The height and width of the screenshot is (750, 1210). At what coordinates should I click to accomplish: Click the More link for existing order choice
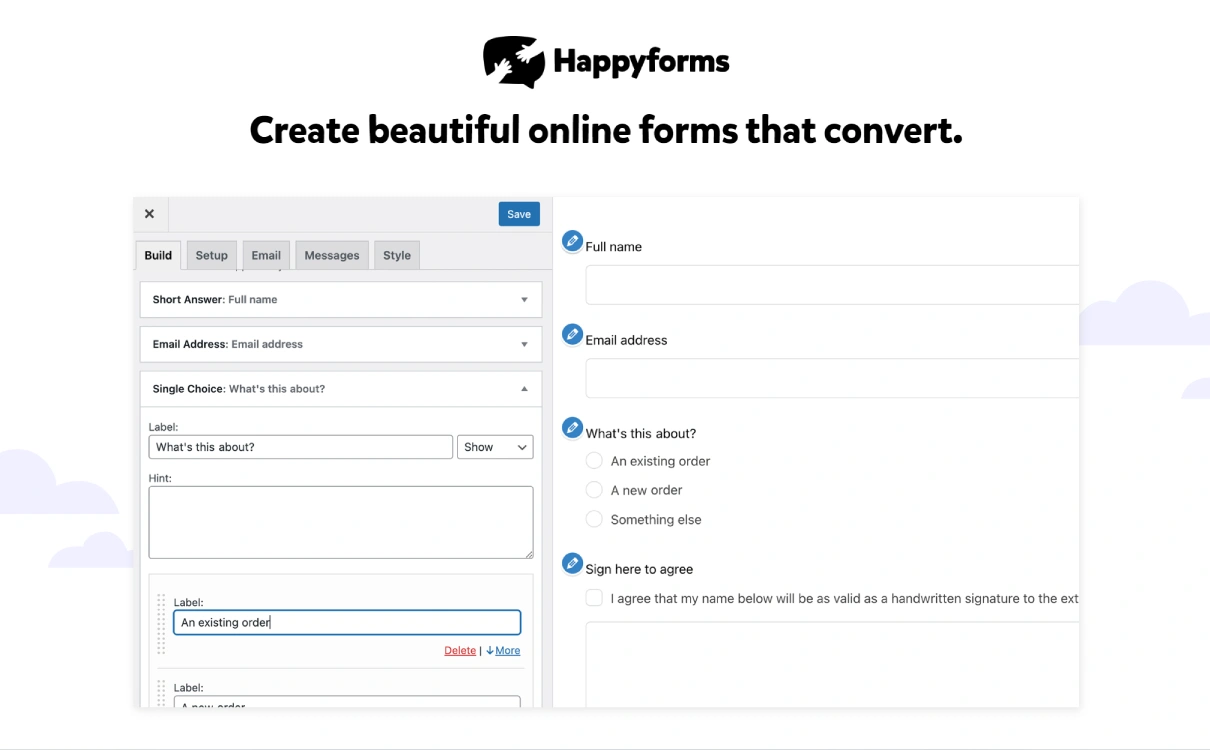pyautogui.click(x=508, y=650)
